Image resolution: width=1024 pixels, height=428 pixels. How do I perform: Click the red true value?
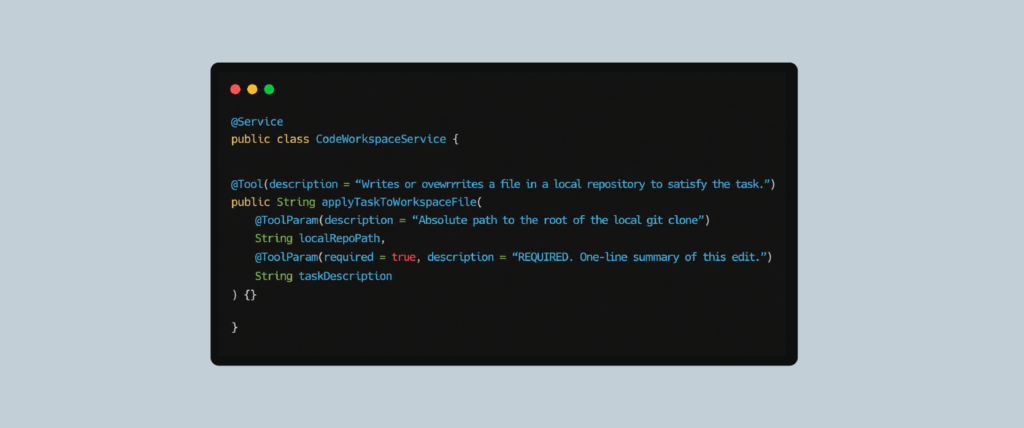pyautogui.click(x=404, y=257)
